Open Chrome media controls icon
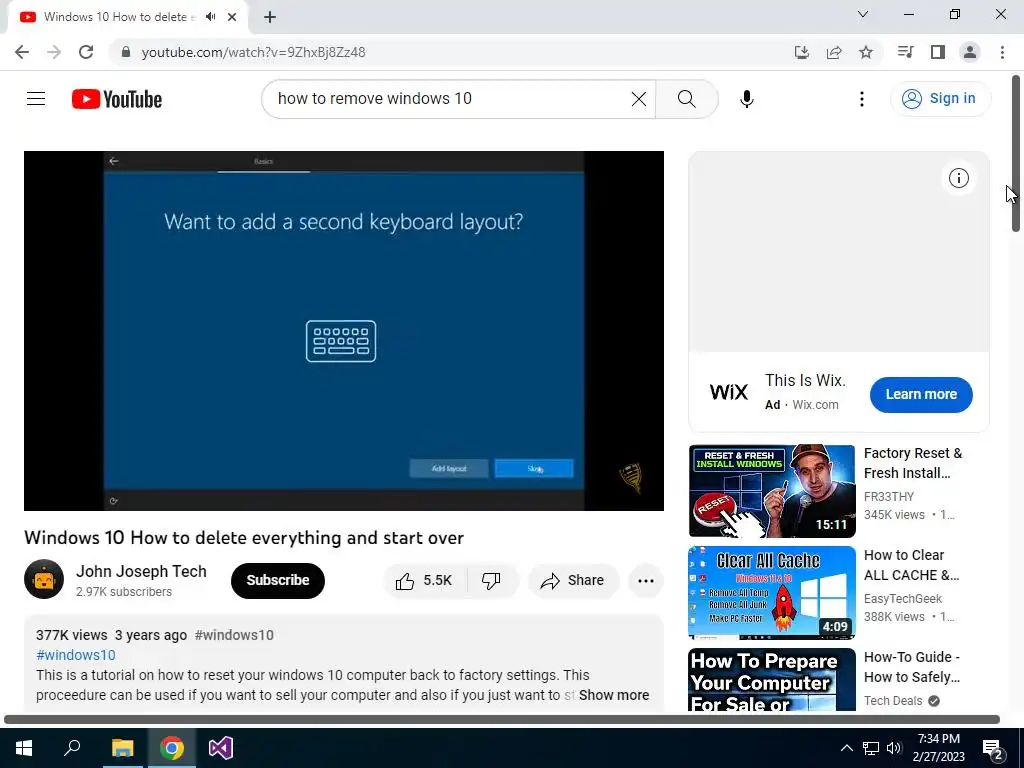The width and height of the screenshot is (1024, 768). click(x=905, y=52)
